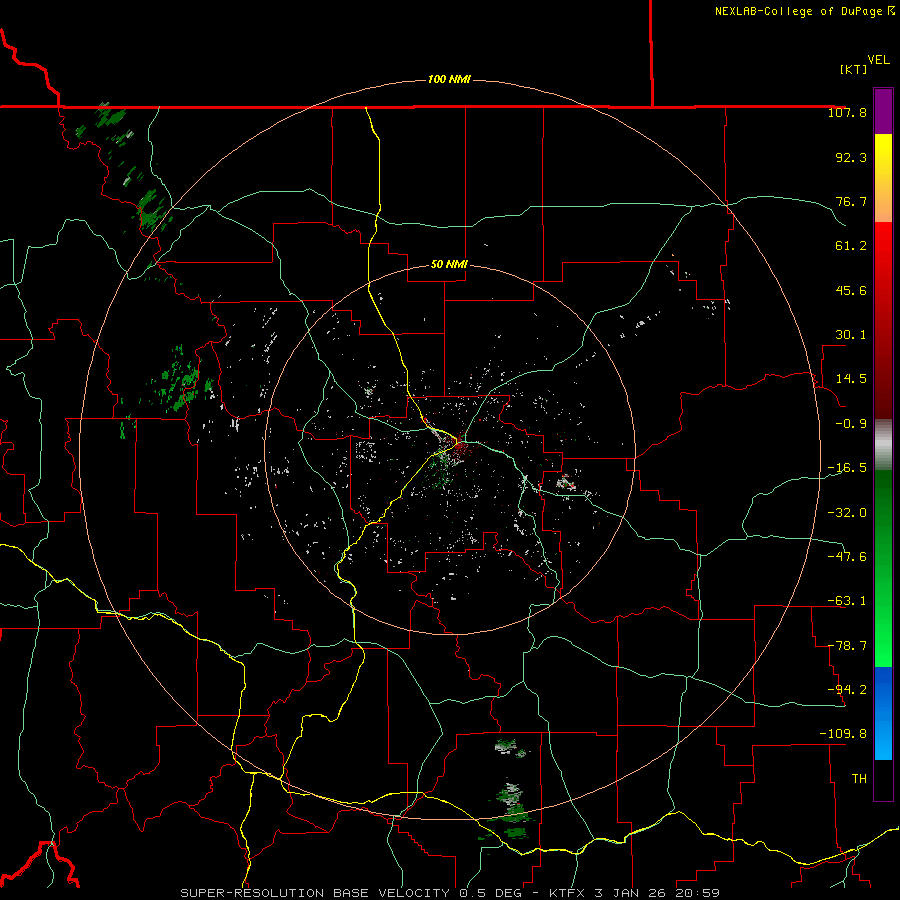Click the 50 NMI range ring label
Screen dimensions: 900x900
point(449,265)
